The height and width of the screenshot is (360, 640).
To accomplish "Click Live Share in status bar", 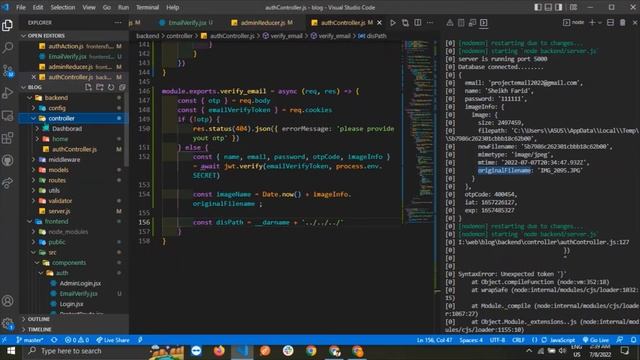I will click(x=113, y=340).
